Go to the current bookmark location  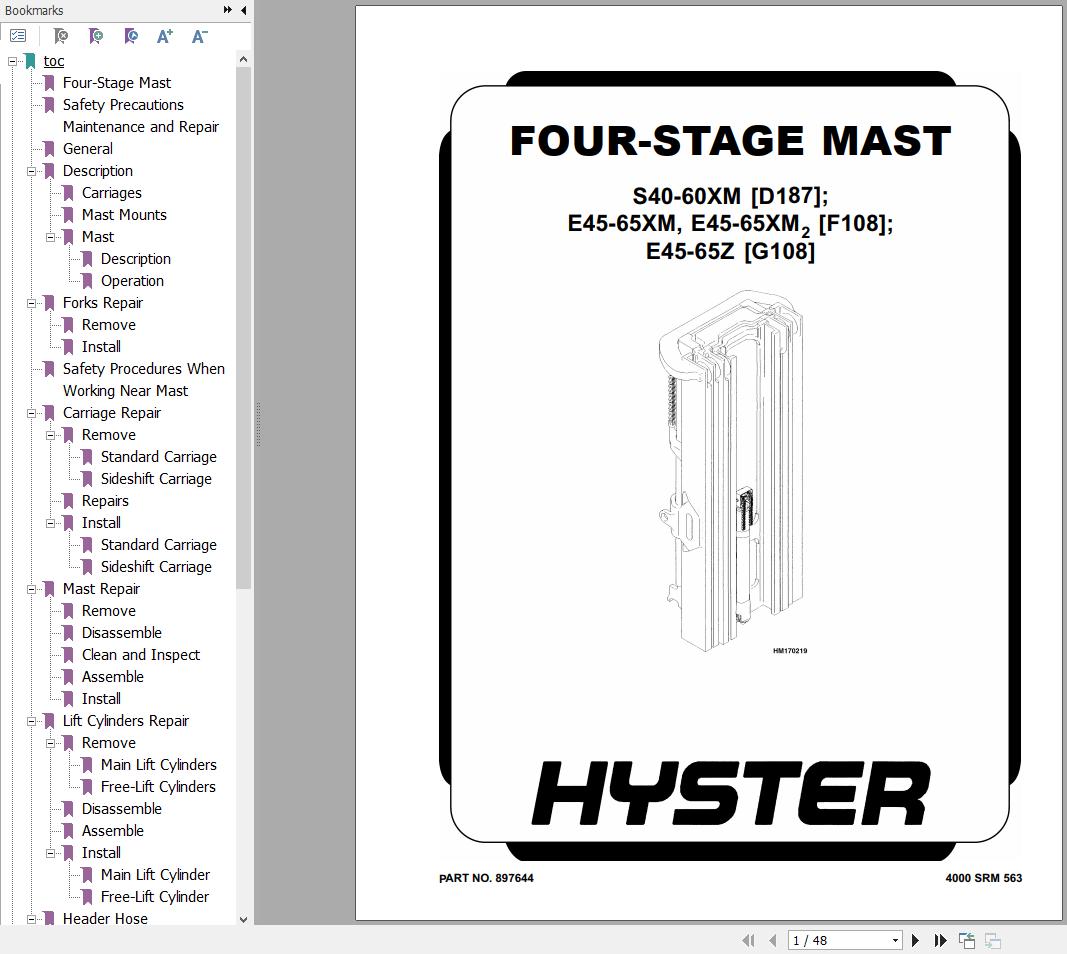(130, 36)
